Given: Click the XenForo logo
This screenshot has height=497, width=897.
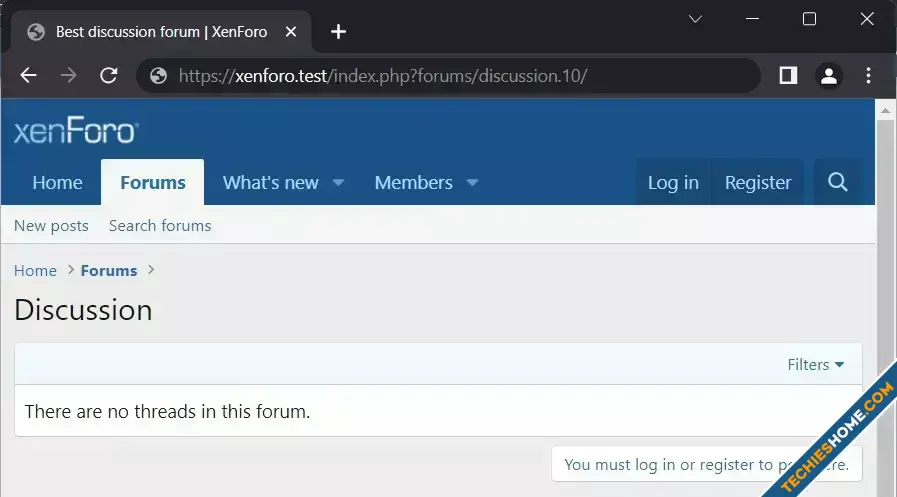Looking at the screenshot, I should (76, 130).
